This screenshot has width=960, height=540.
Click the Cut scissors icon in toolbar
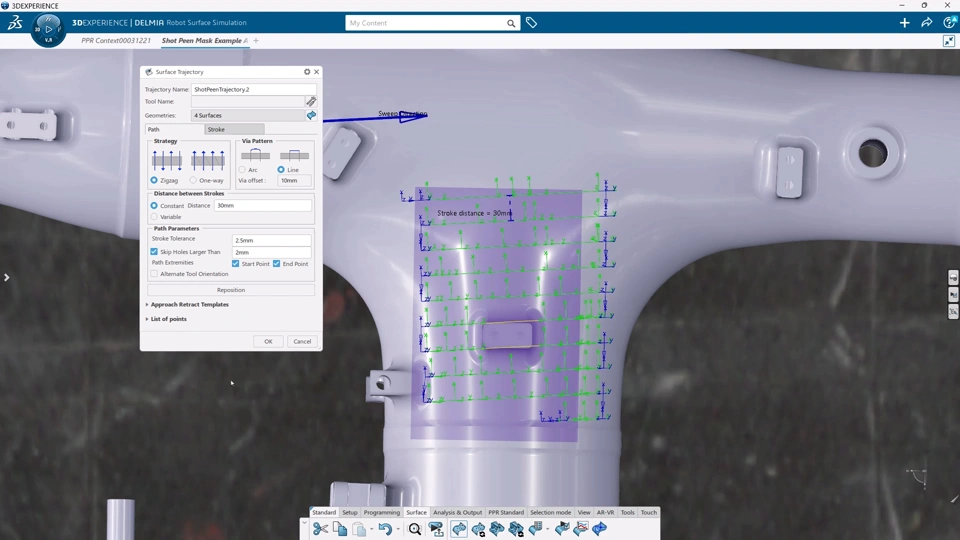(x=320, y=528)
